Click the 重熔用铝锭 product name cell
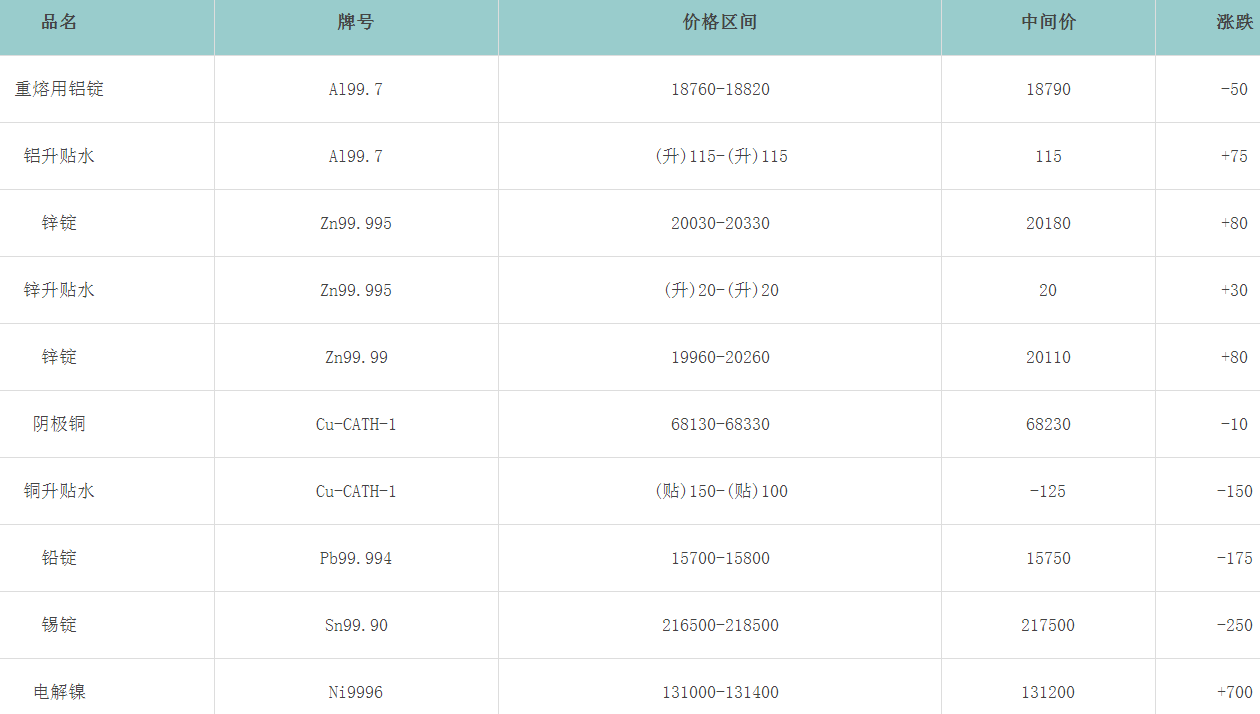 click(x=59, y=89)
